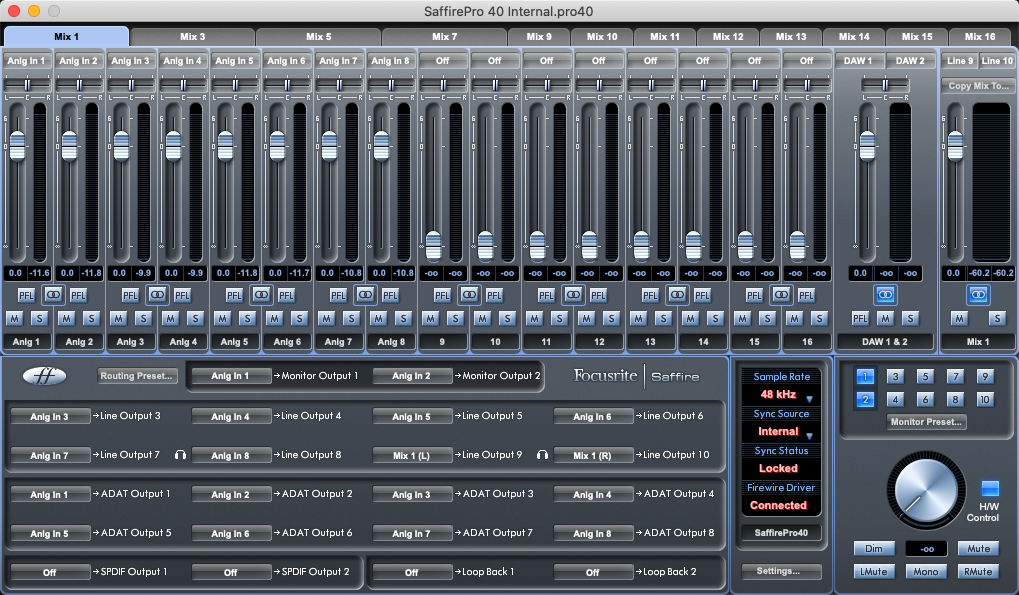Open Mix 1 (L) source for Line Output 9
Image resolution: width=1019 pixels, height=595 pixels.
click(x=411, y=455)
